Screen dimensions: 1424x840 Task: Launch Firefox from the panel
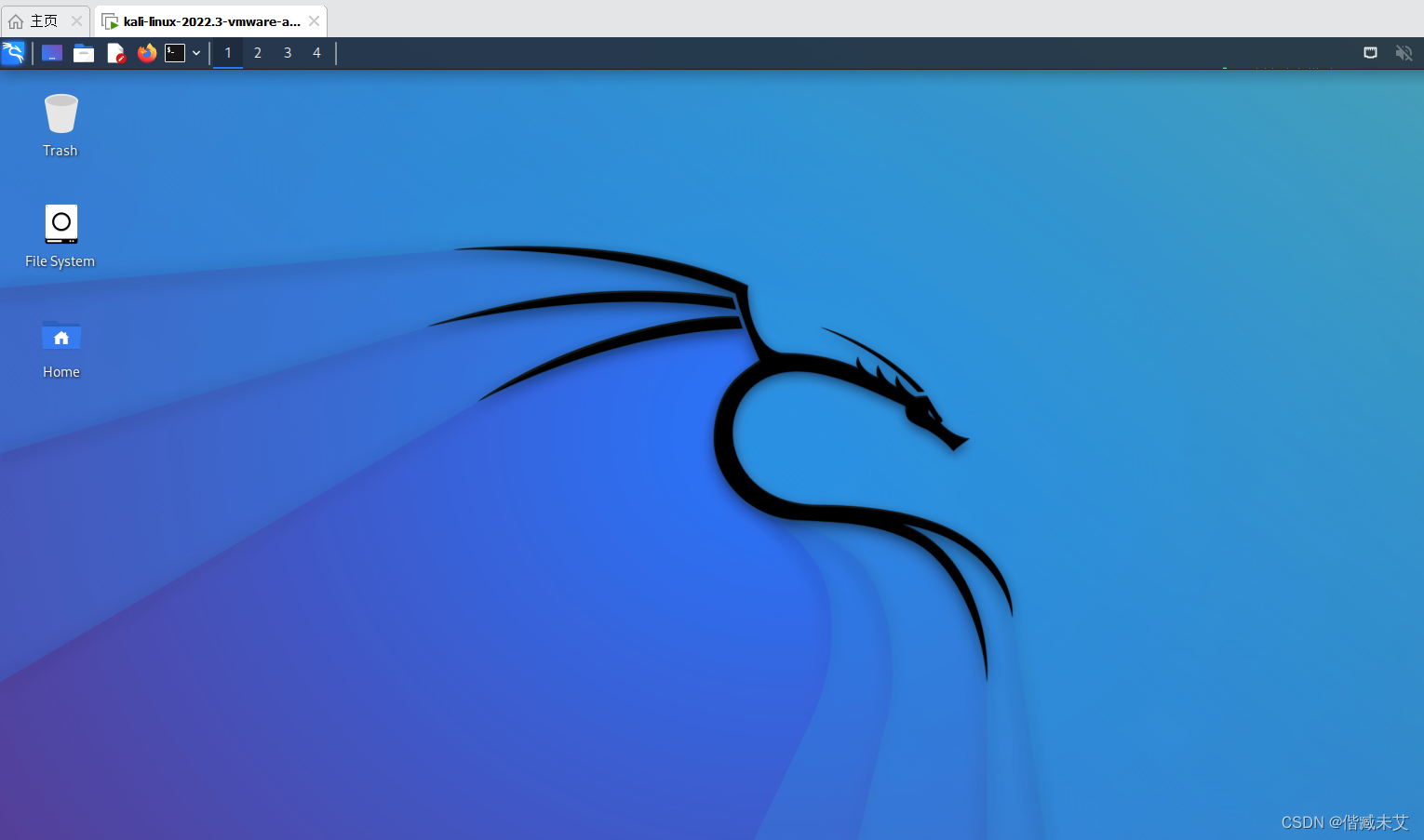pos(146,53)
